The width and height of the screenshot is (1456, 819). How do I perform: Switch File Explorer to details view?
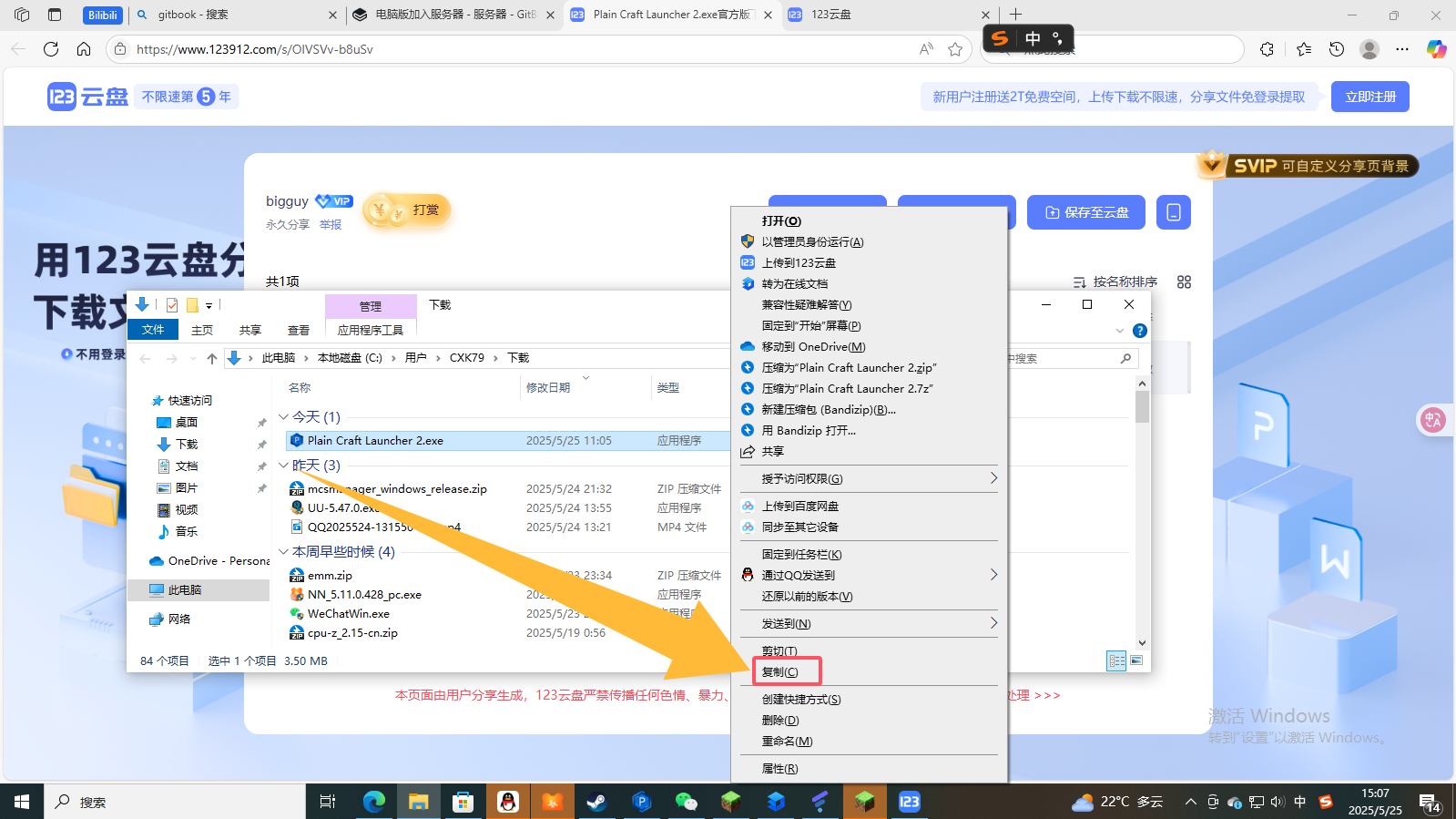(x=1116, y=660)
